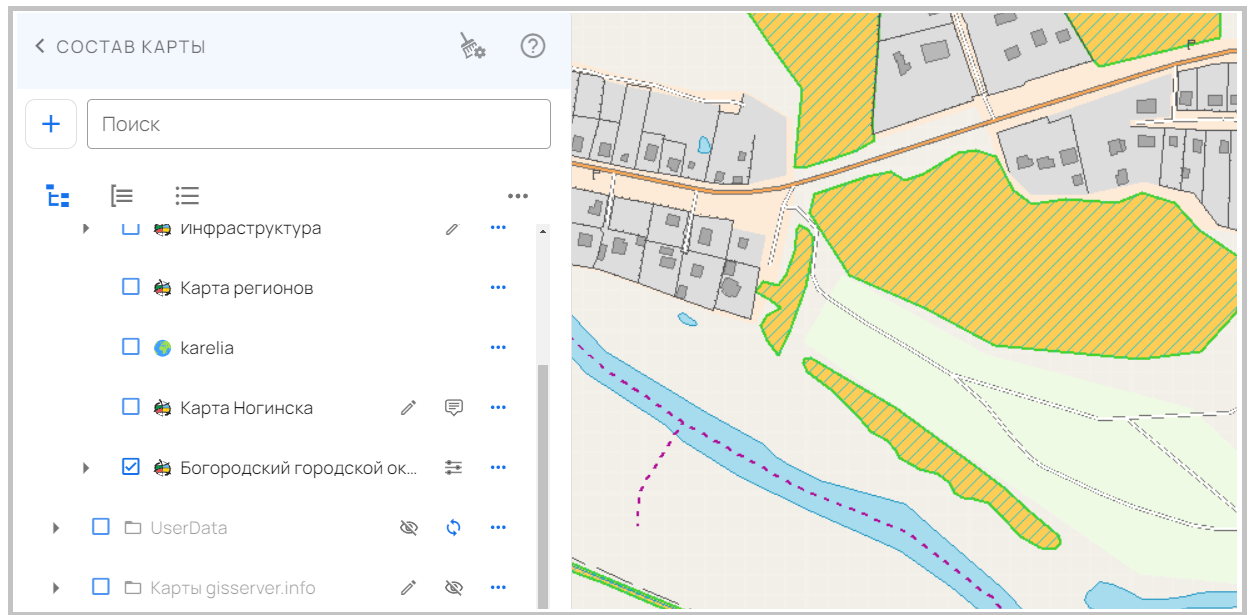Expand the UserData folder node
The image size is (1249, 615).
56,528
